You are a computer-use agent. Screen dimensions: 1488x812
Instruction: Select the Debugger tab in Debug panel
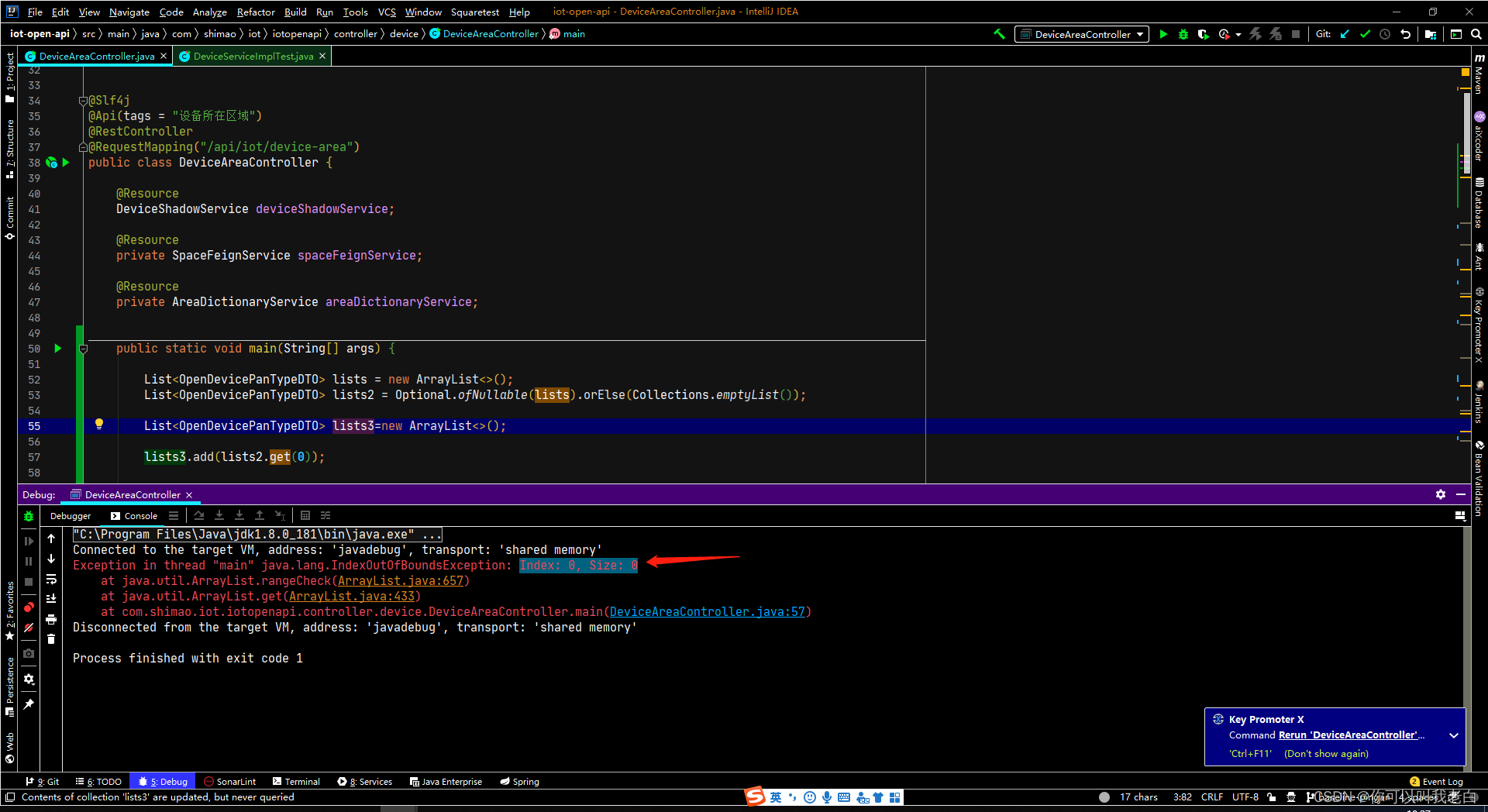[x=70, y=516]
